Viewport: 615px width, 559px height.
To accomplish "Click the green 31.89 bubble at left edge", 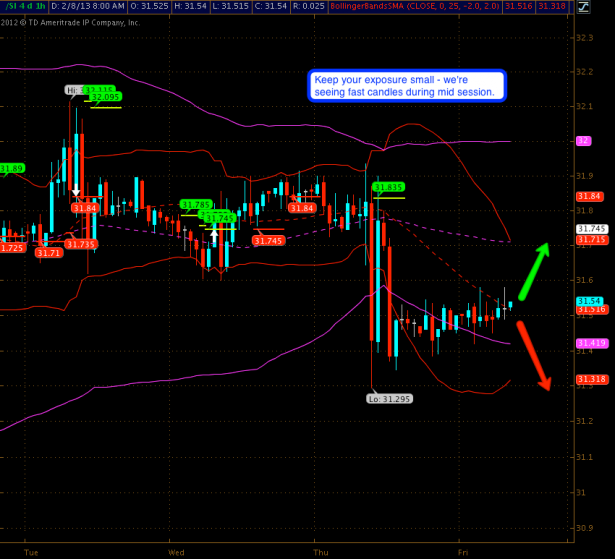I will click(x=12, y=168).
